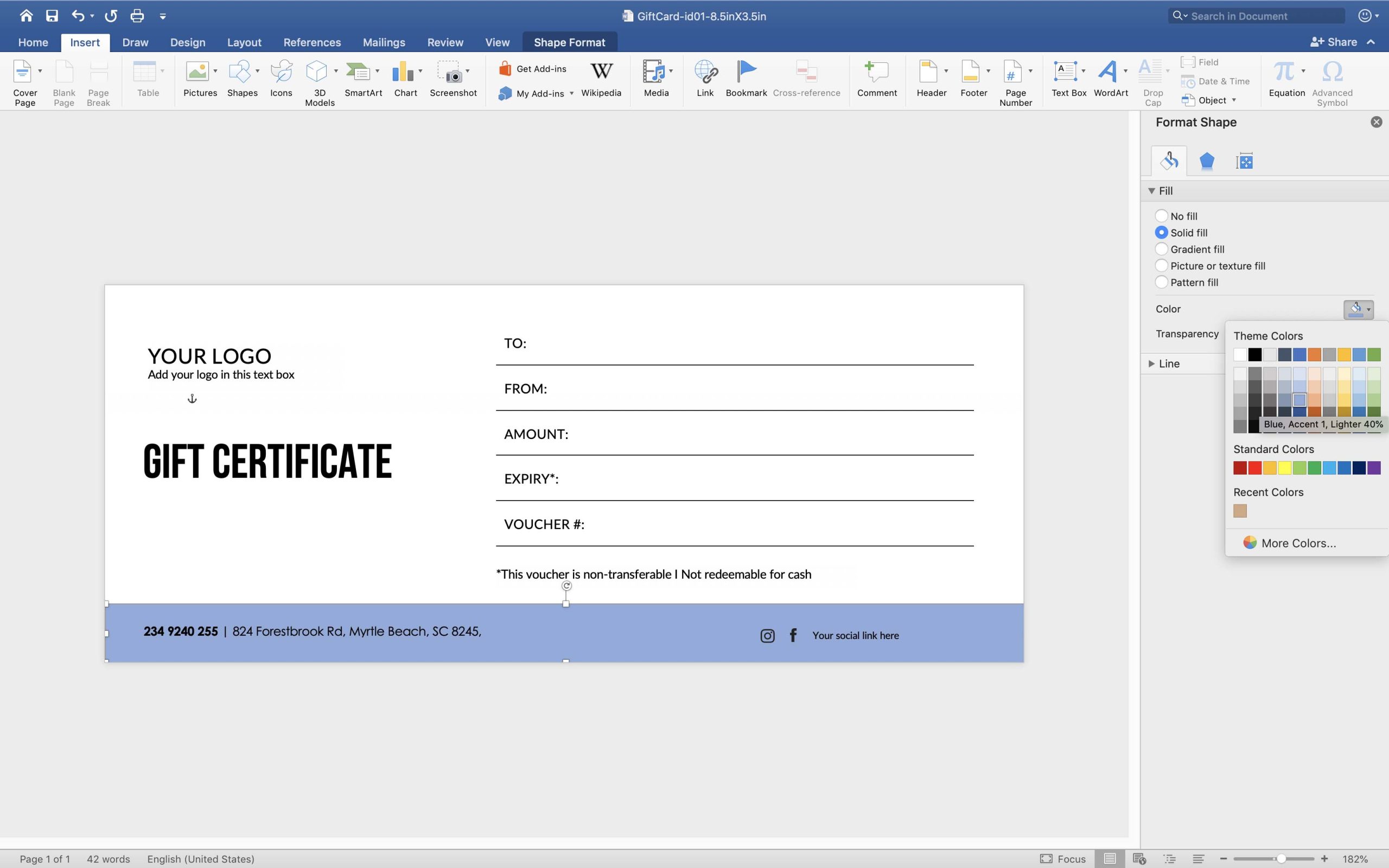Switch to Effects pentagon tab in Format Shape

[x=1207, y=161]
